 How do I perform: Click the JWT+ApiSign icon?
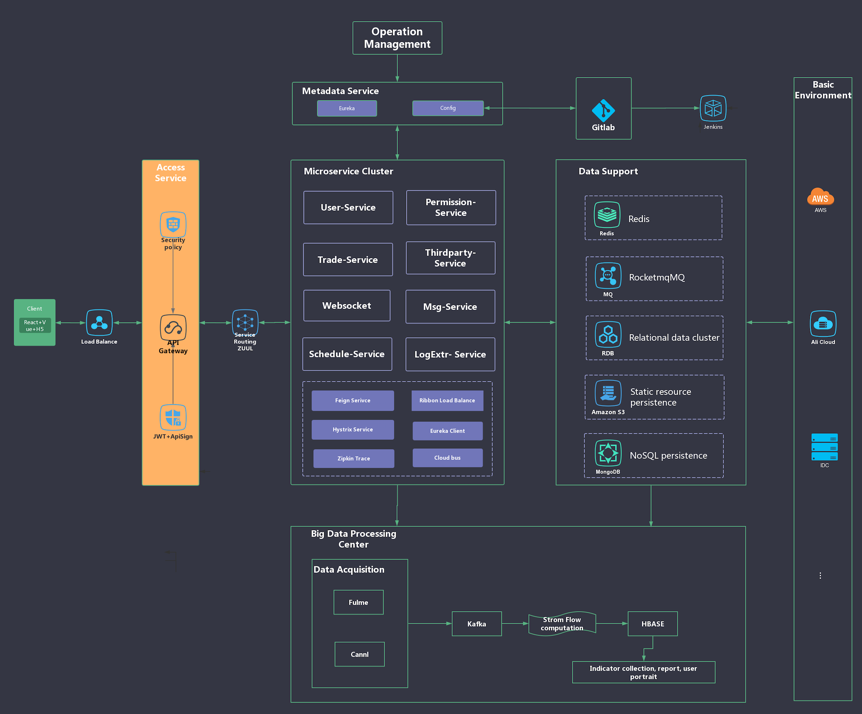[173, 417]
